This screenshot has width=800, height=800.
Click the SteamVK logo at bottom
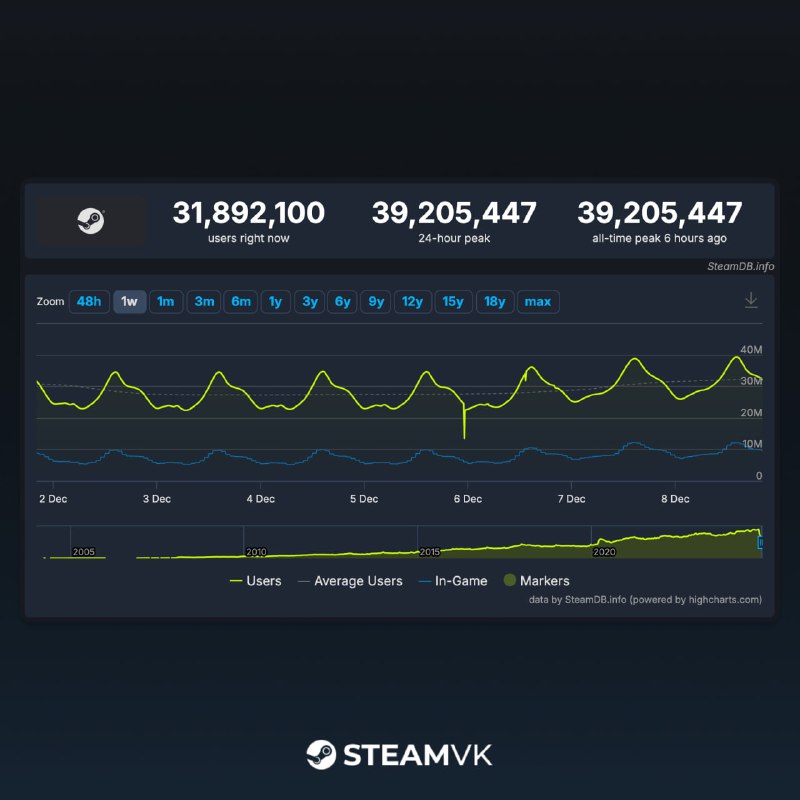[399, 755]
